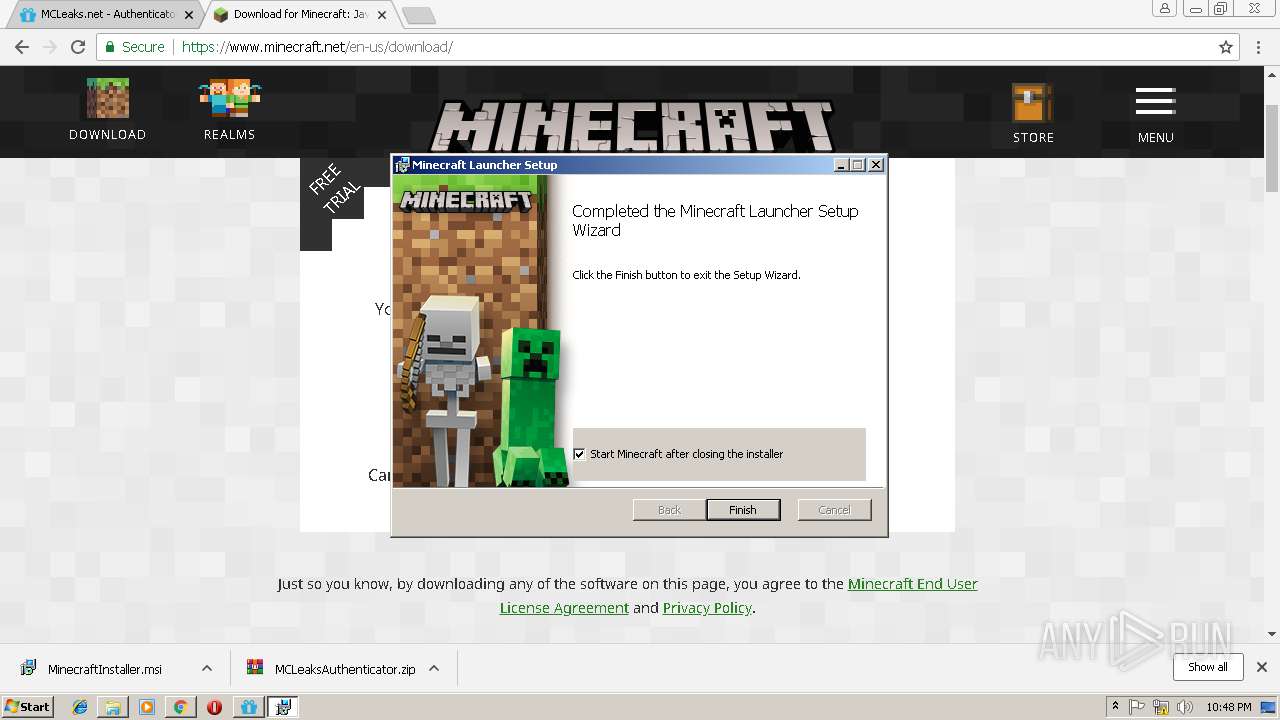Click the disabled Back button in setup
Image resolution: width=1280 pixels, height=720 pixels.
[669, 510]
